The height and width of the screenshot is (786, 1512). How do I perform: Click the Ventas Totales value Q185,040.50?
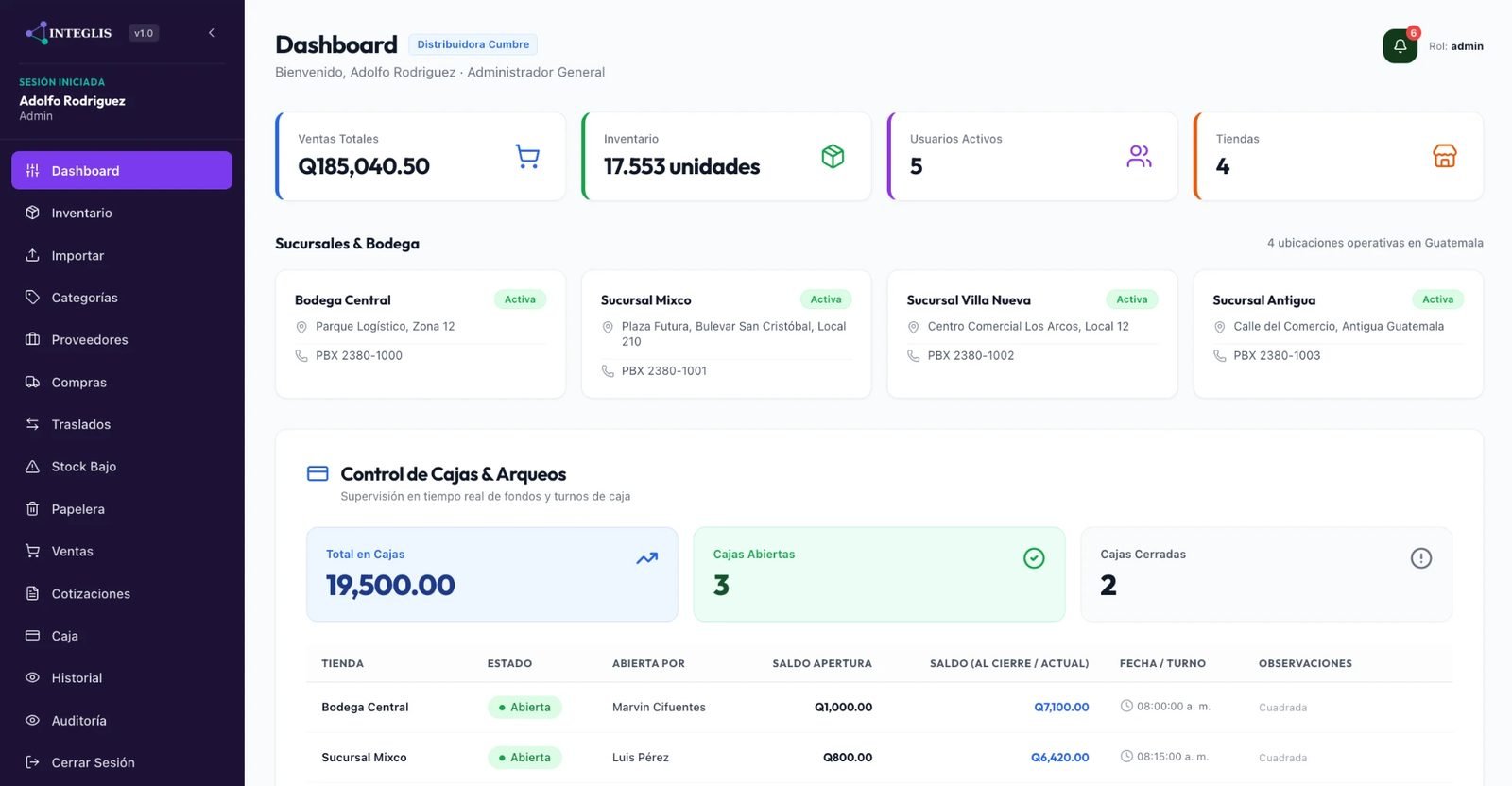click(364, 166)
